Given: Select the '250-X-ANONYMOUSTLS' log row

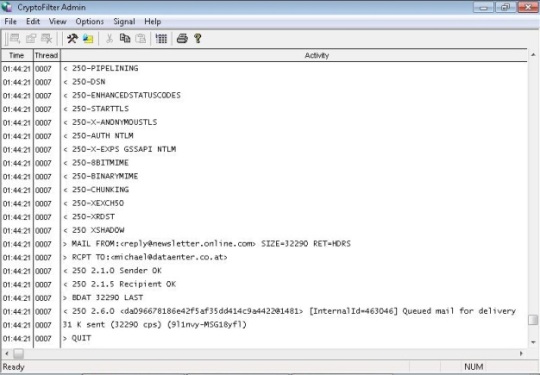Looking at the screenshot, I should (x=264, y=122).
